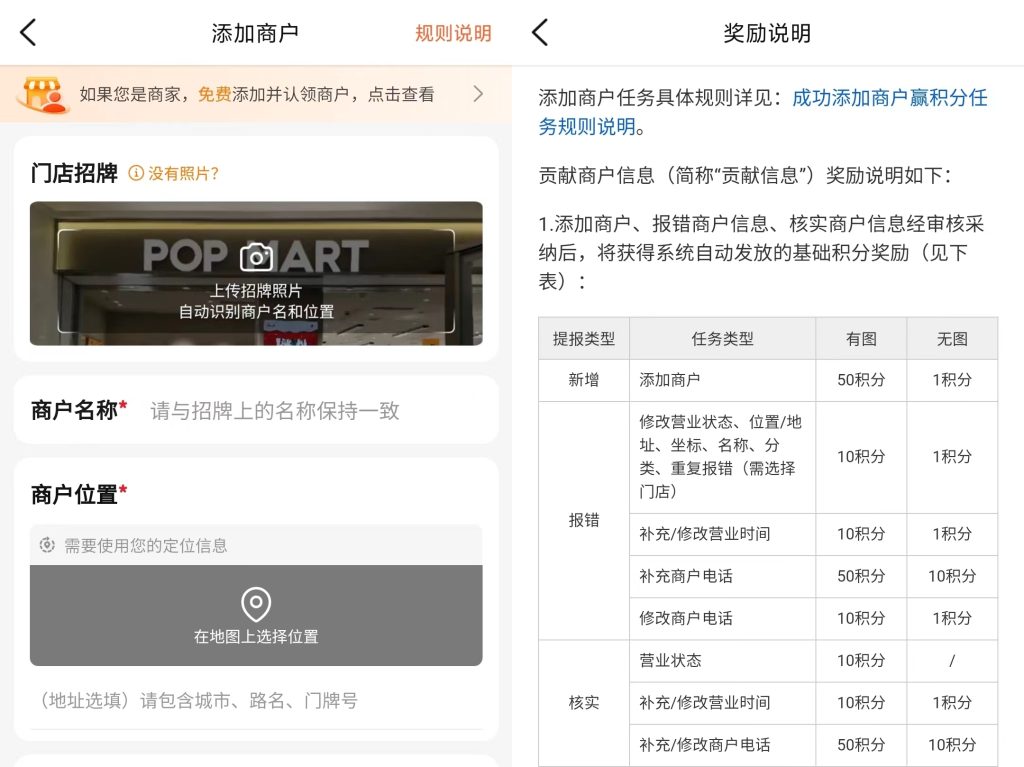Tap the 上传招牌照片 upload text
The height and width of the screenshot is (767, 1024).
click(x=256, y=291)
